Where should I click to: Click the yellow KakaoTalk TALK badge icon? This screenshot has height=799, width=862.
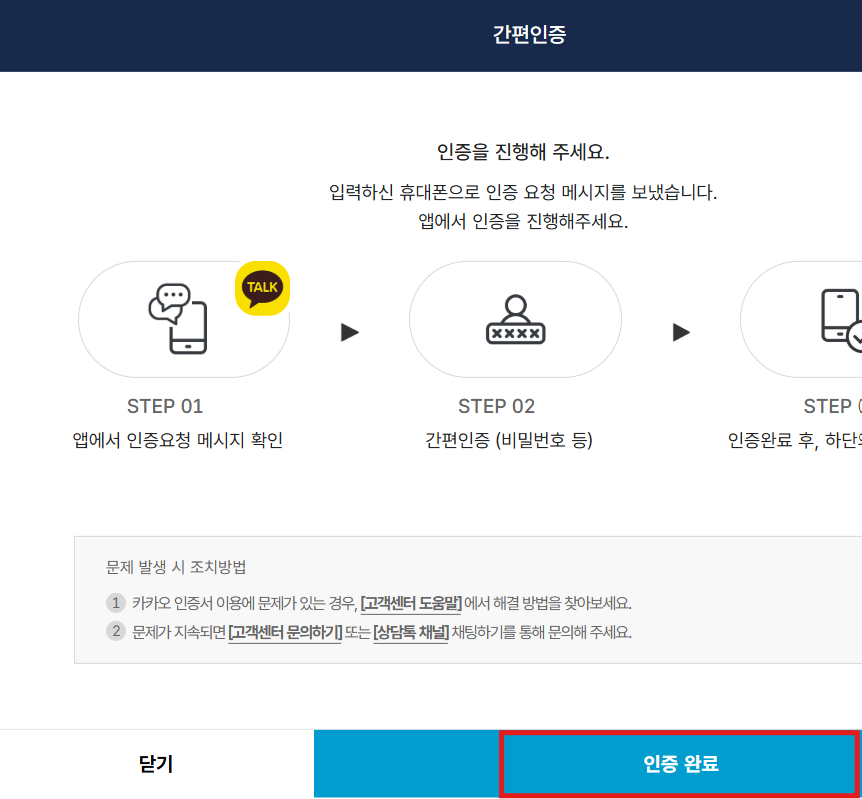coord(262,289)
